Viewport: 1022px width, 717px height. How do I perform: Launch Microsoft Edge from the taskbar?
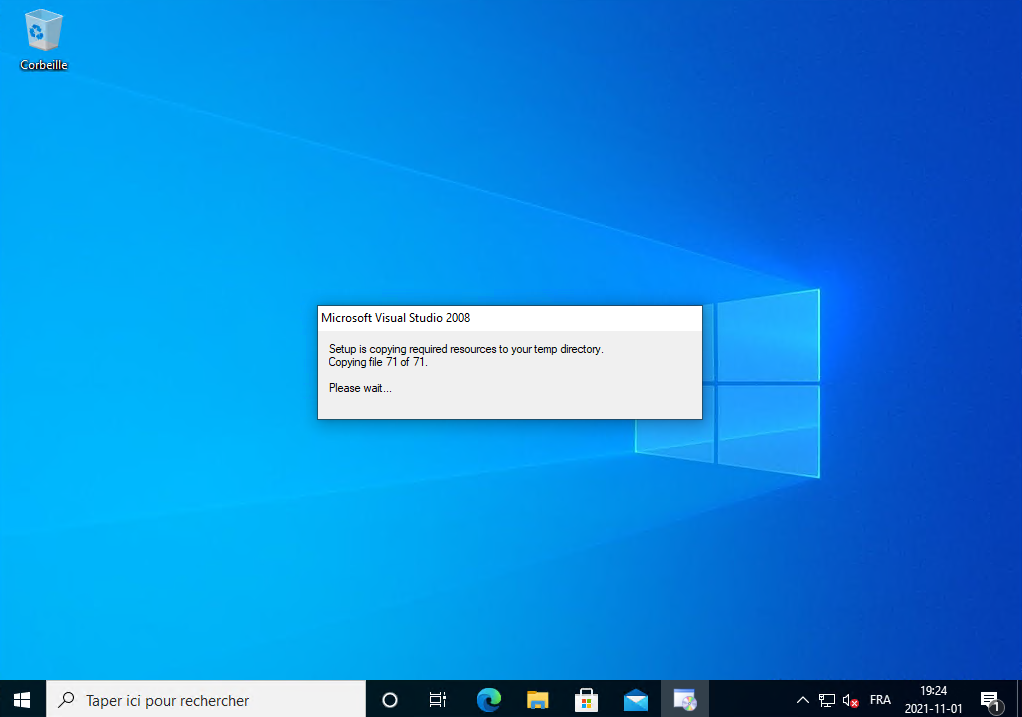pos(488,700)
